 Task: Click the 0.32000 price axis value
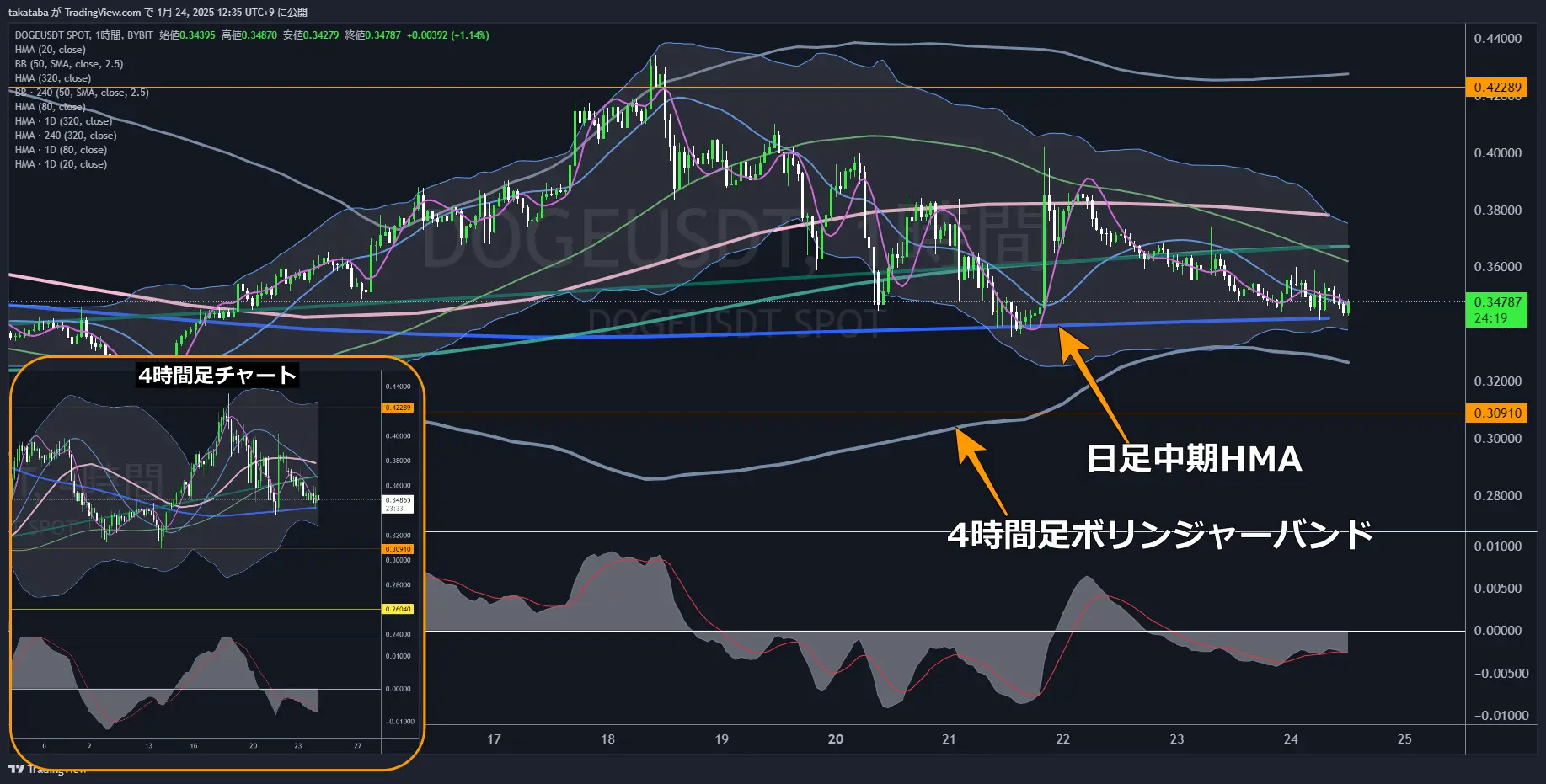point(1497,381)
